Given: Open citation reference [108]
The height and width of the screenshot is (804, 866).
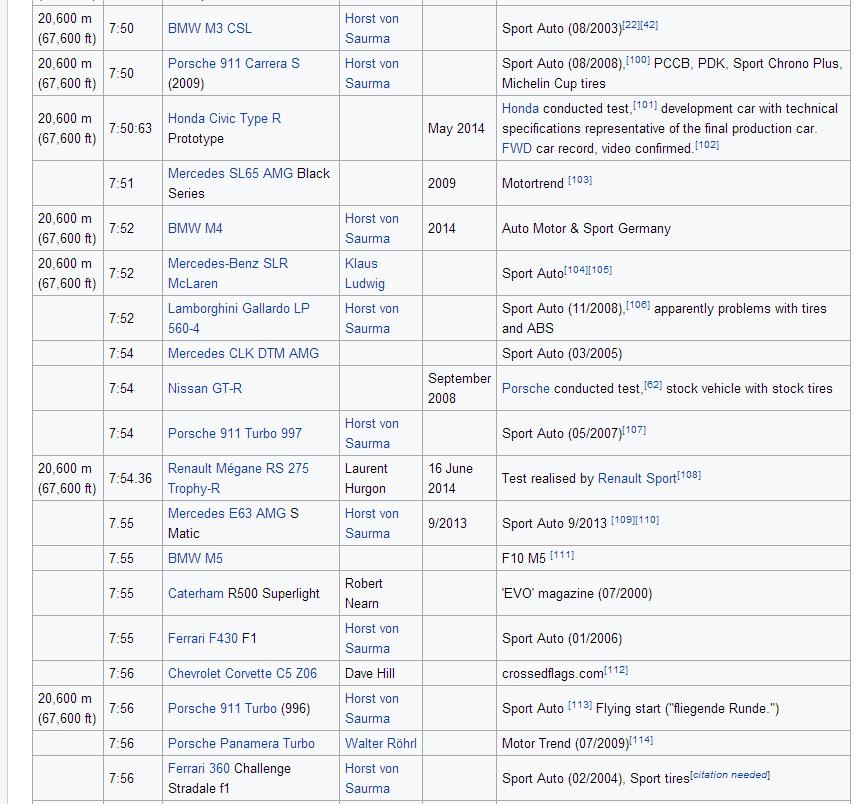Looking at the screenshot, I should click(x=689, y=475).
